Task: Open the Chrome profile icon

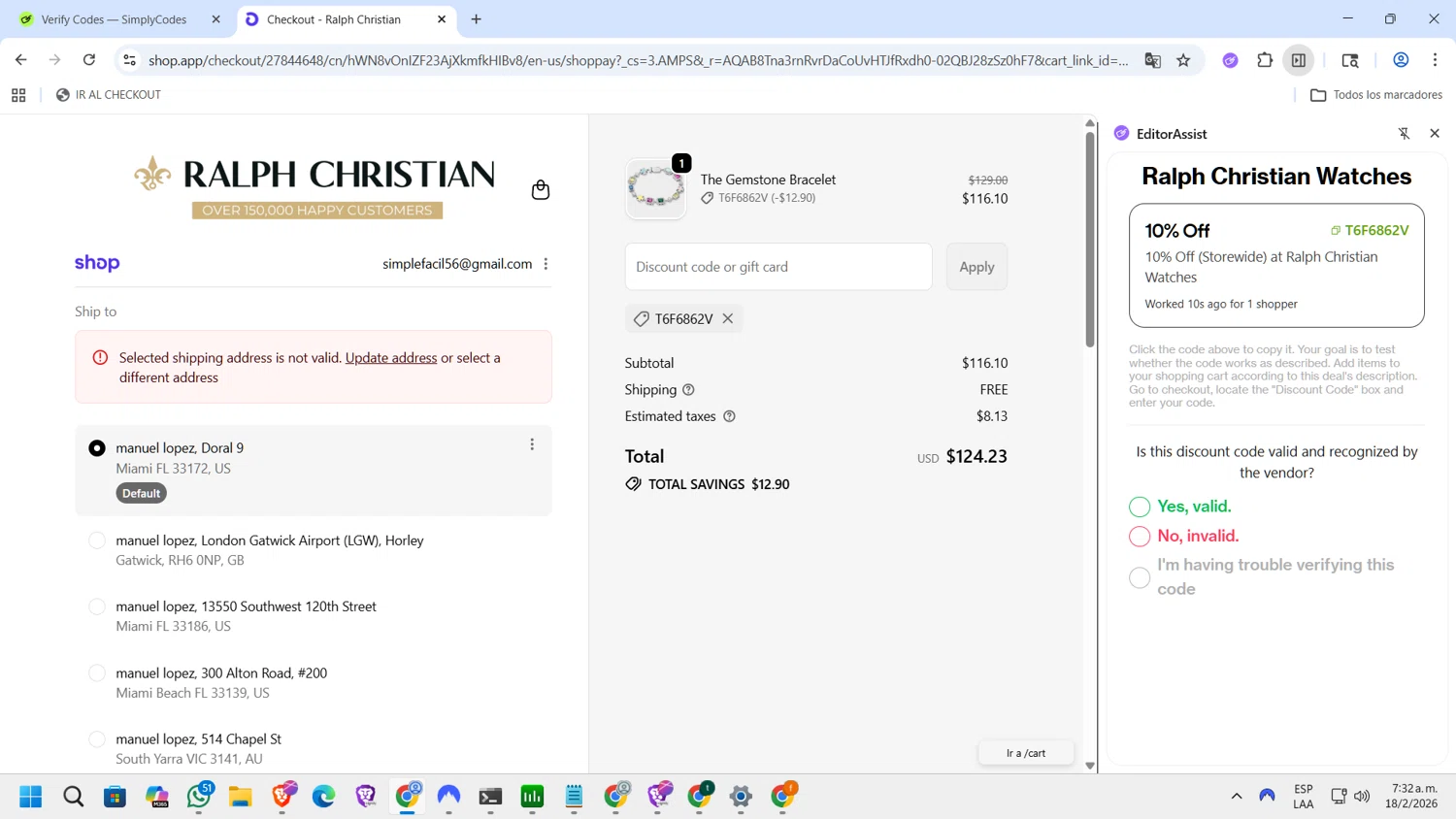Action: click(1401, 60)
